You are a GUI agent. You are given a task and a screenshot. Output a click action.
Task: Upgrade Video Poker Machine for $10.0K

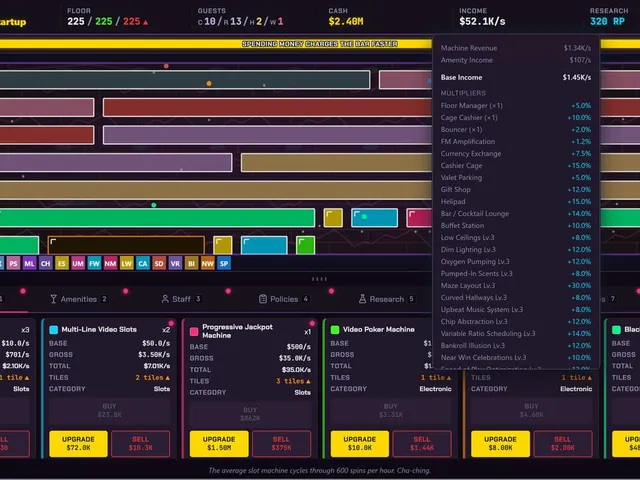[x=360, y=443]
